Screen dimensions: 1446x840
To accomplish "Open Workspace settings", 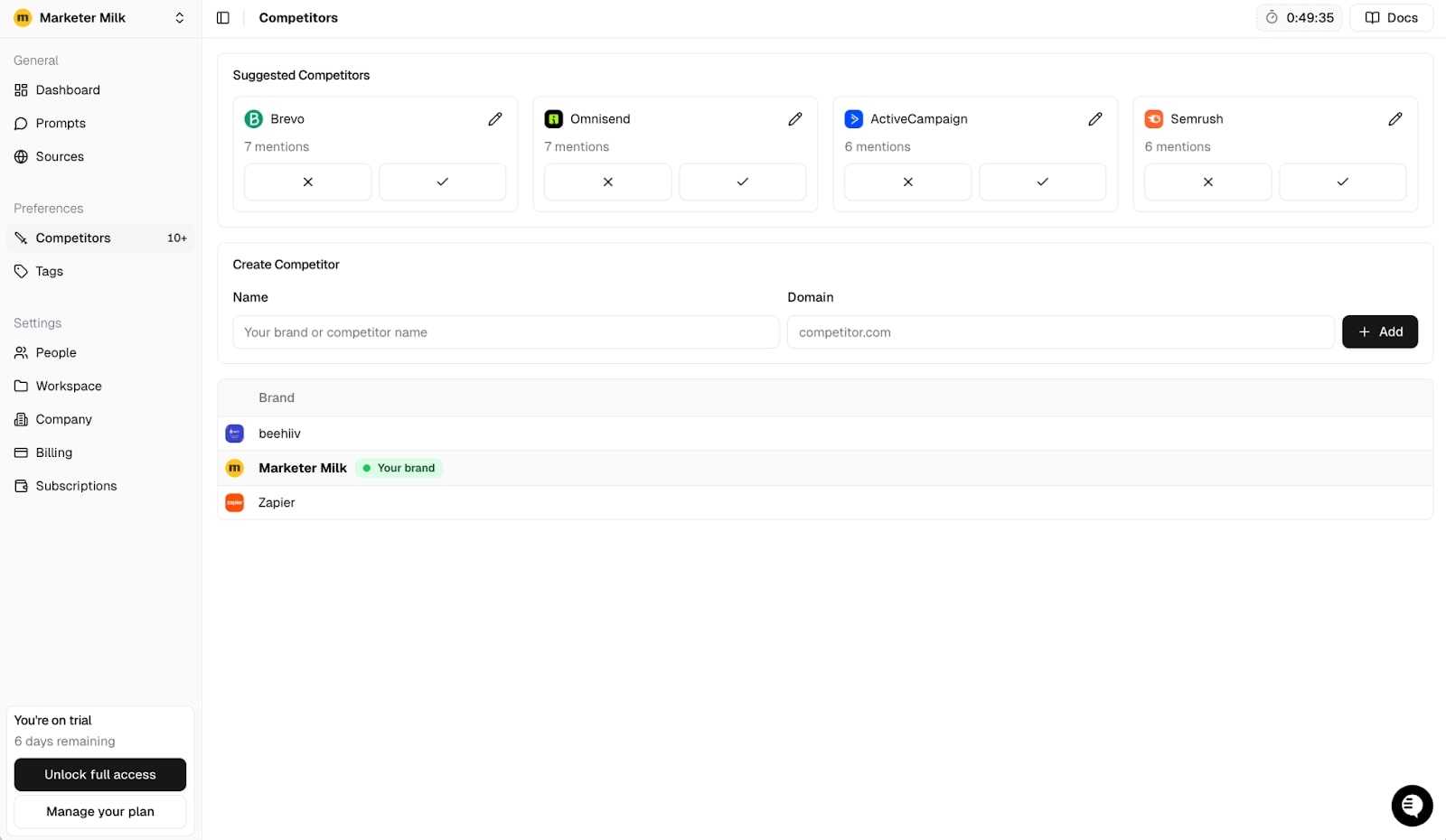I will [x=100, y=387].
